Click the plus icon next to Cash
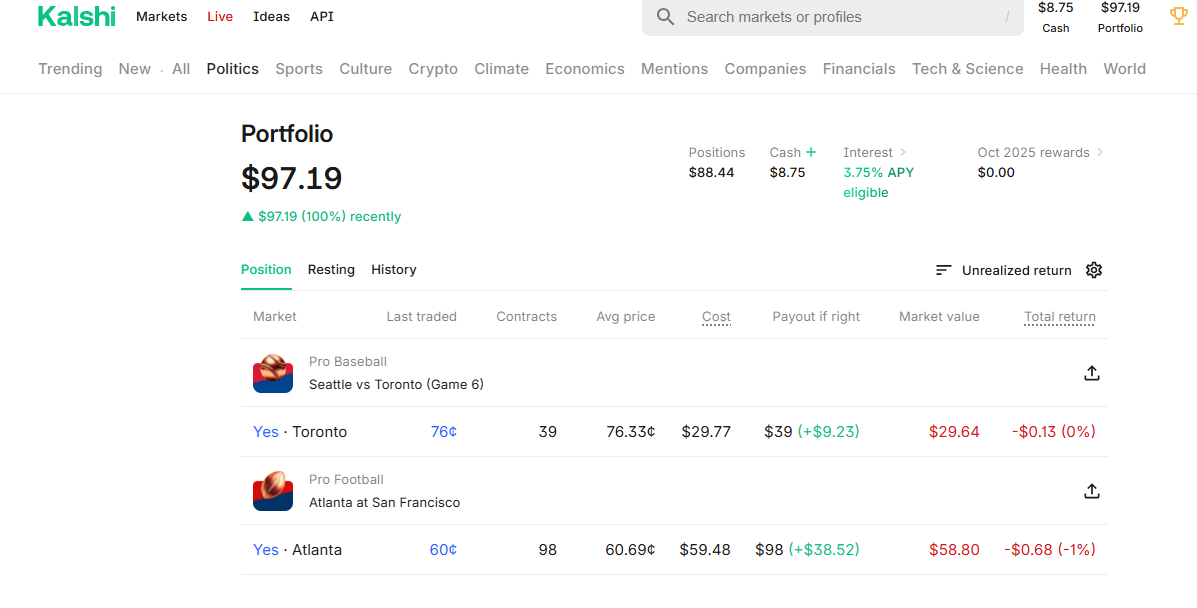 tap(811, 152)
